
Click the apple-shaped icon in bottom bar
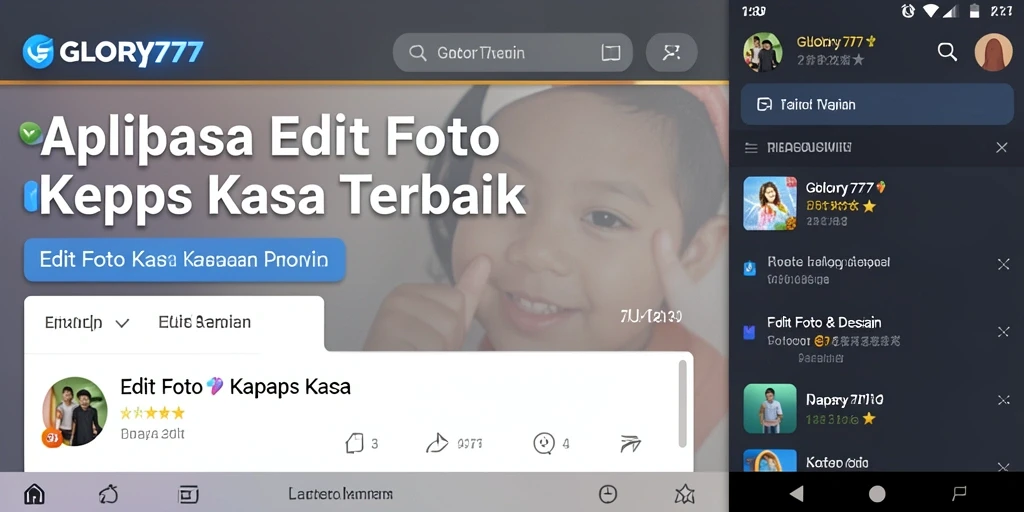click(108, 494)
